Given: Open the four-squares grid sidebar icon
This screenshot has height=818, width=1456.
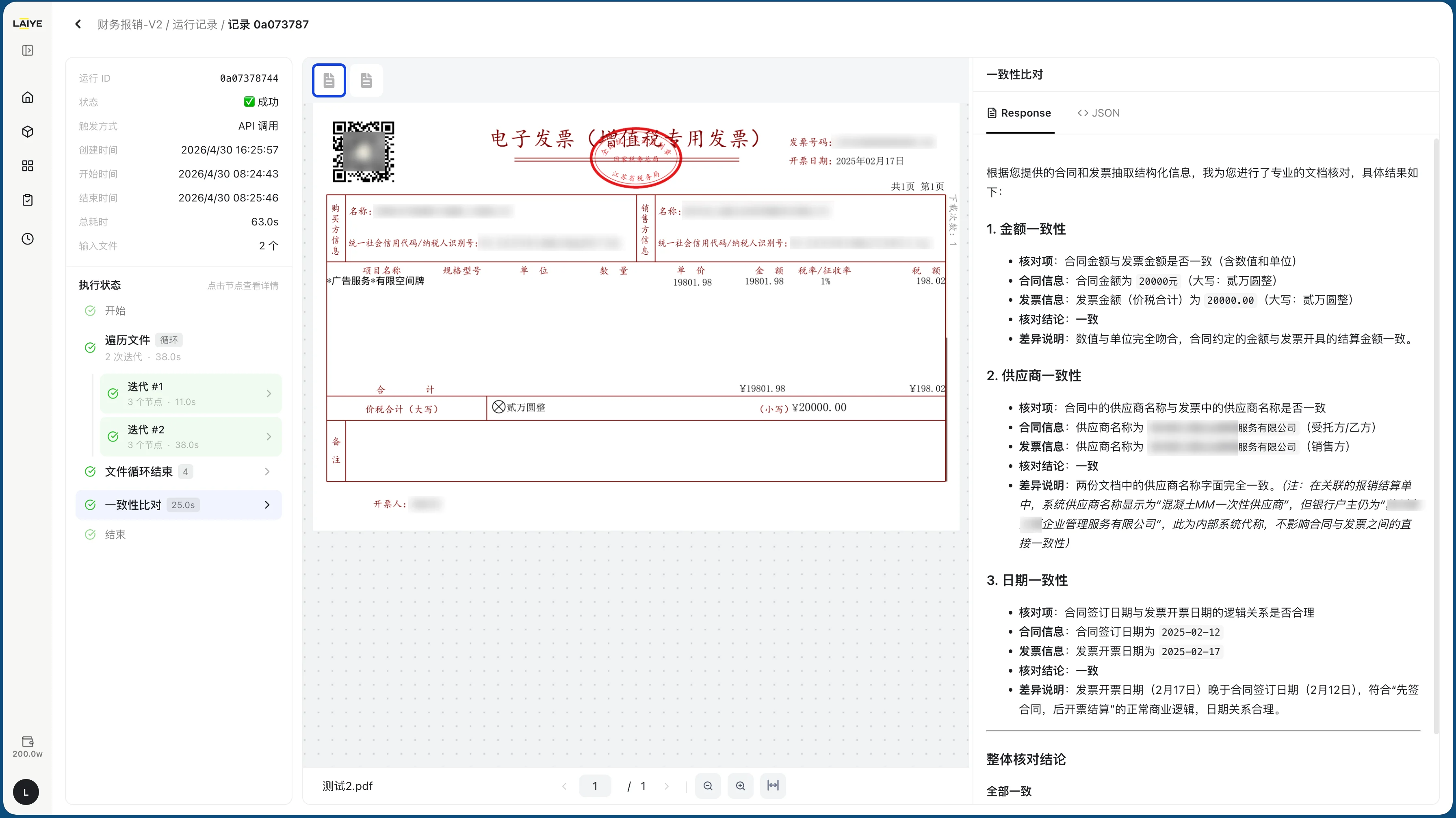Looking at the screenshot, I should coord(27,166).
